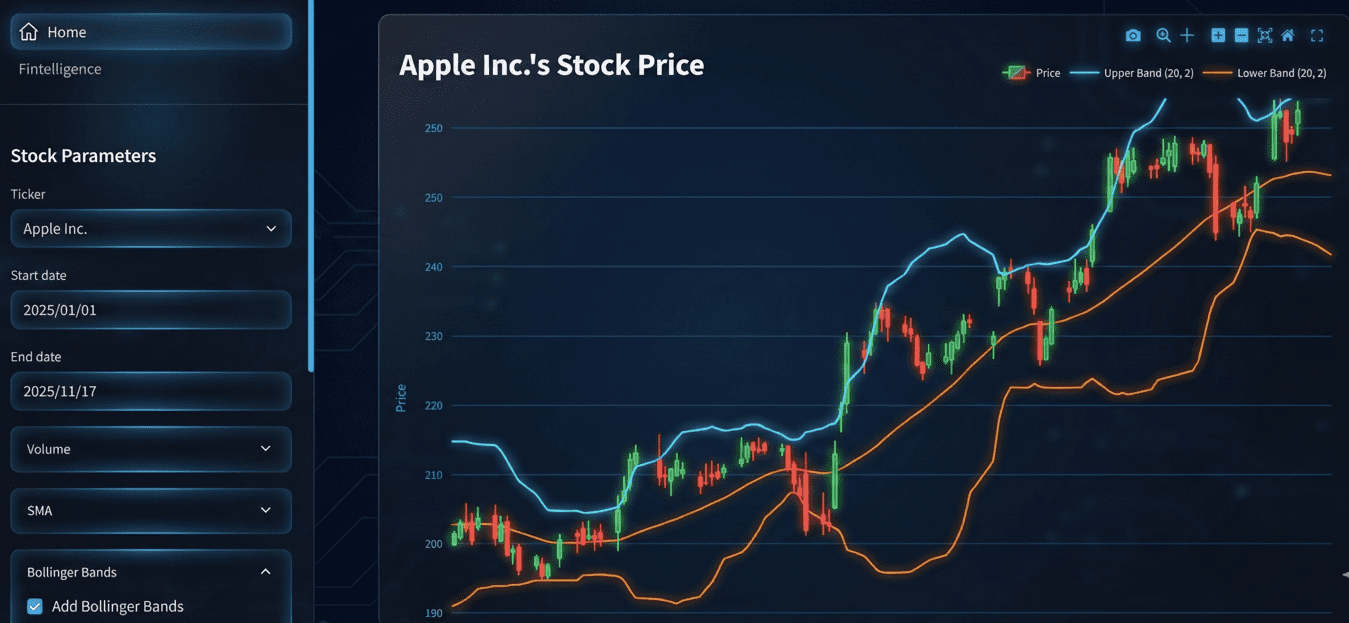Image resolution: width=1349 pixels, height=623 pixels.
Task: Click the End date field
Action: click(151, 391)
